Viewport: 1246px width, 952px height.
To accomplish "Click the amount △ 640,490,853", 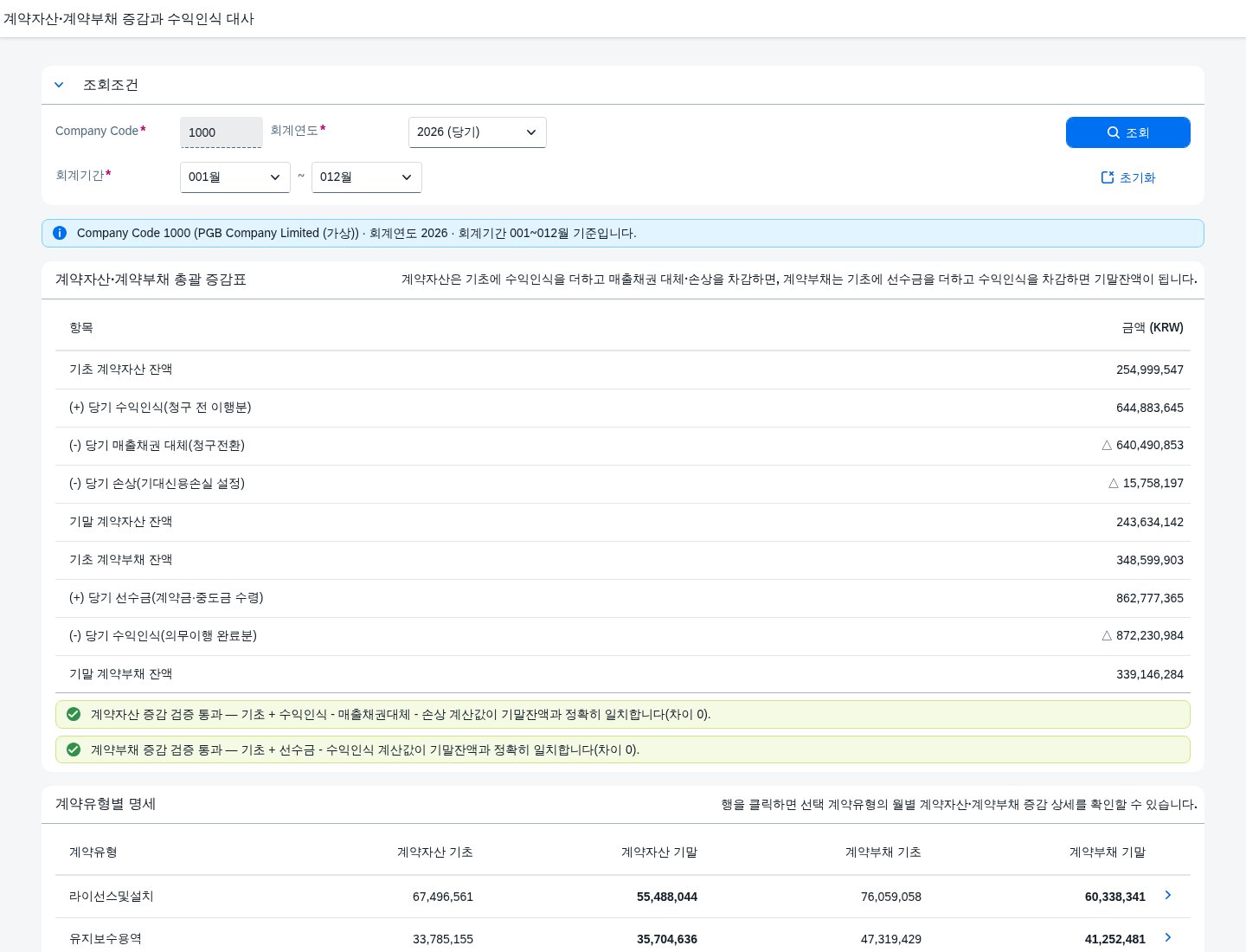I will coord(1143,445).
